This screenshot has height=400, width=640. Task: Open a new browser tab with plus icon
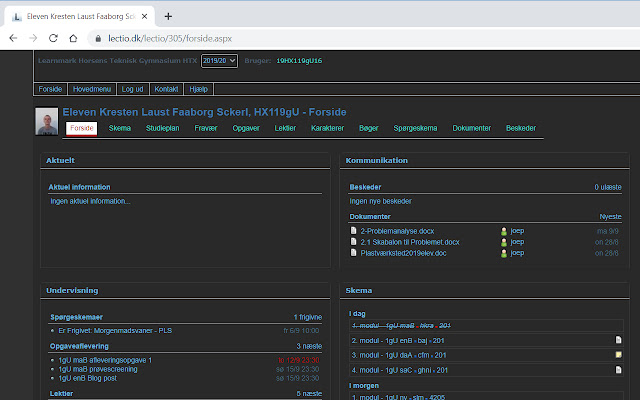click(168, 16)
